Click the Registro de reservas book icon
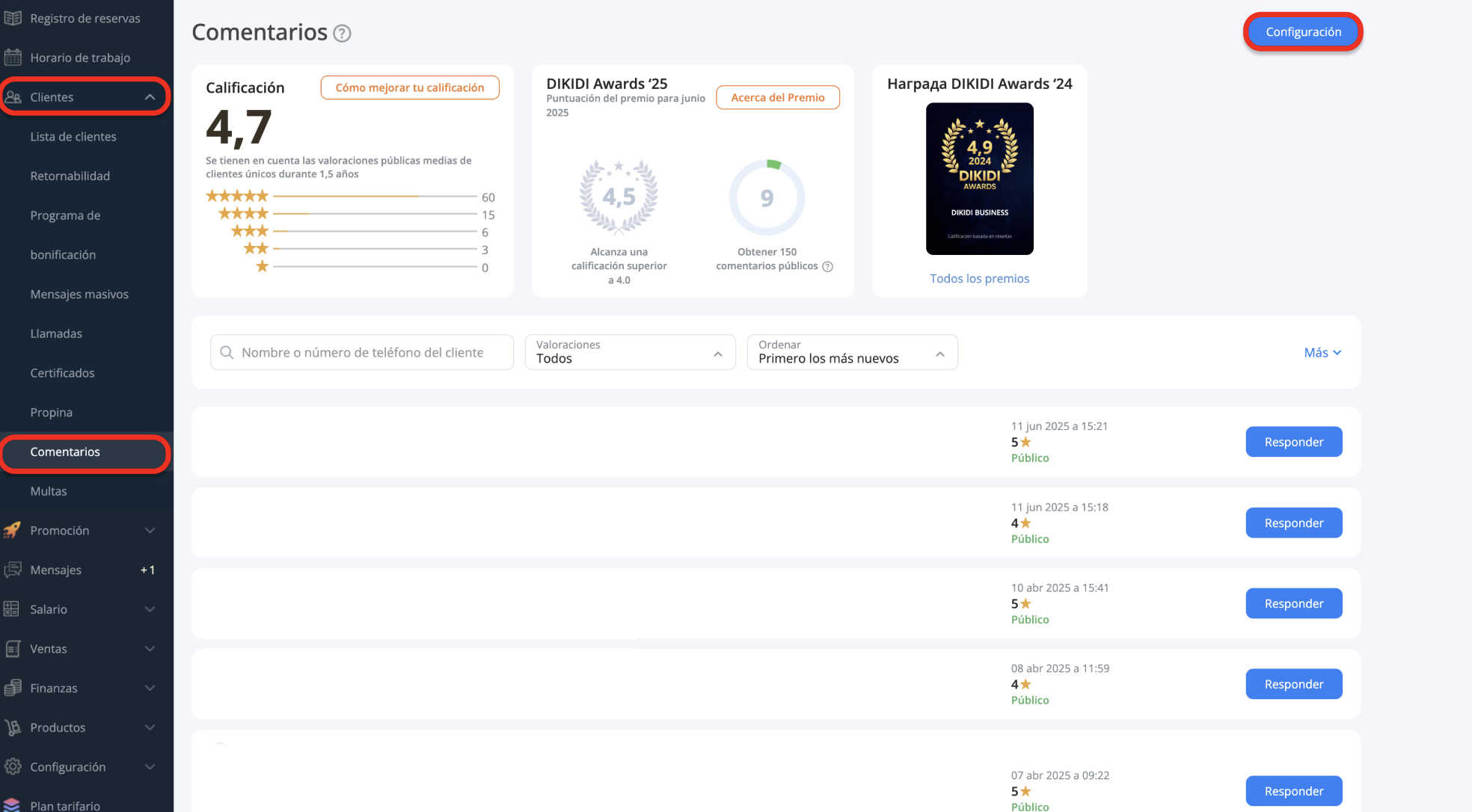Screen dimensions: 1472x812 point(13,18)
